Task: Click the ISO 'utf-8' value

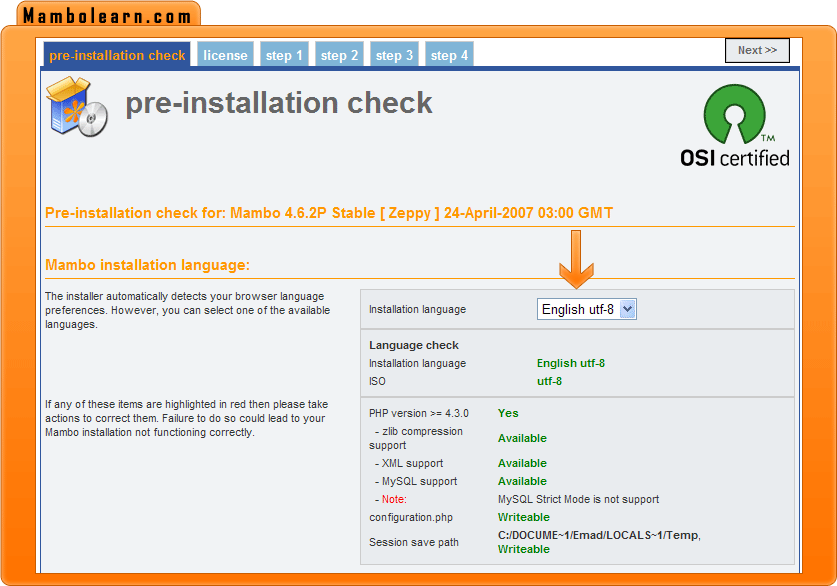Action: pos(549,381)
